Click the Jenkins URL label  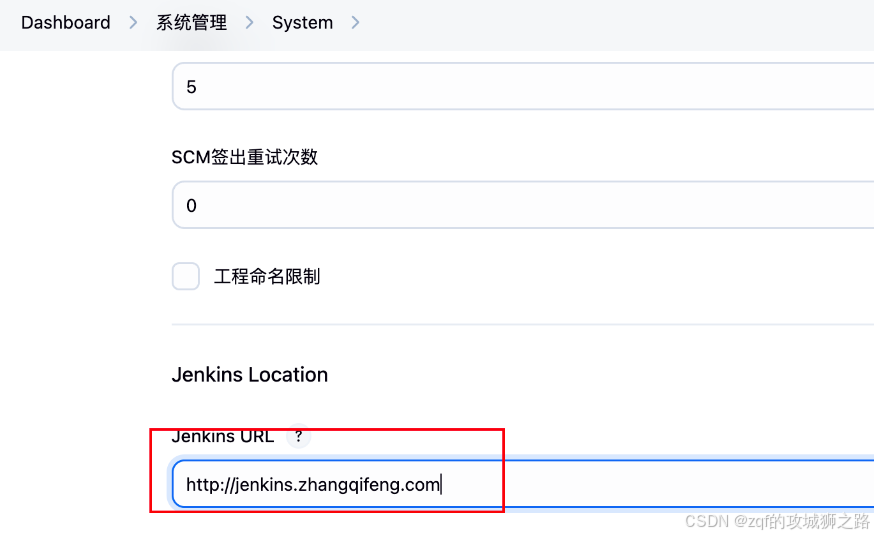[x=223, y=436]
